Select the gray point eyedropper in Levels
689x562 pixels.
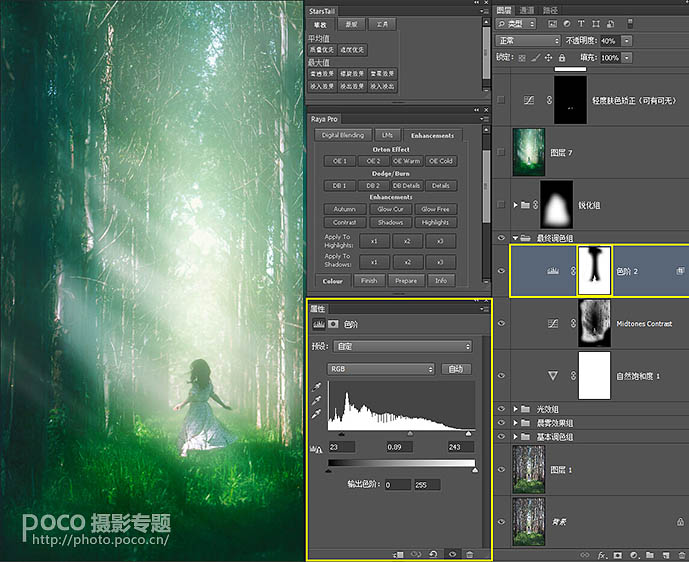pos(316,400)
